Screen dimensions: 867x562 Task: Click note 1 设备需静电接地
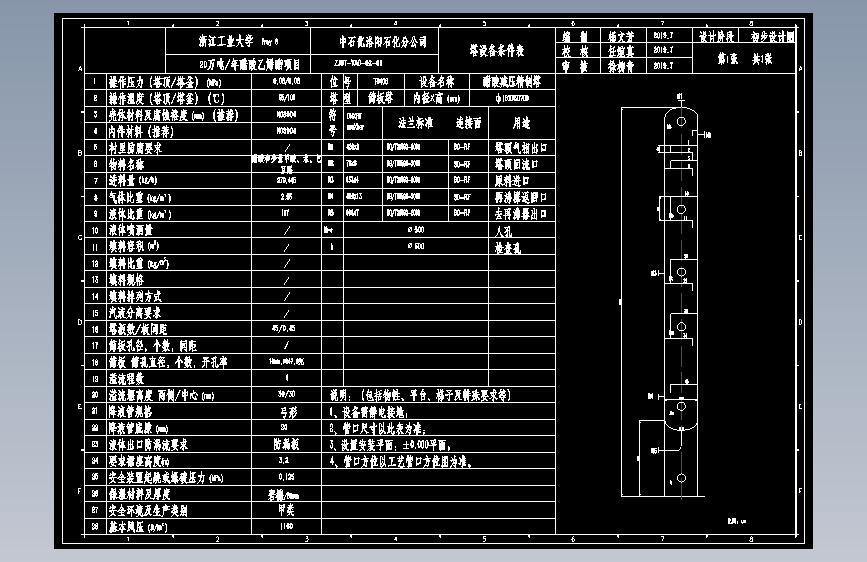pos(369,412)
